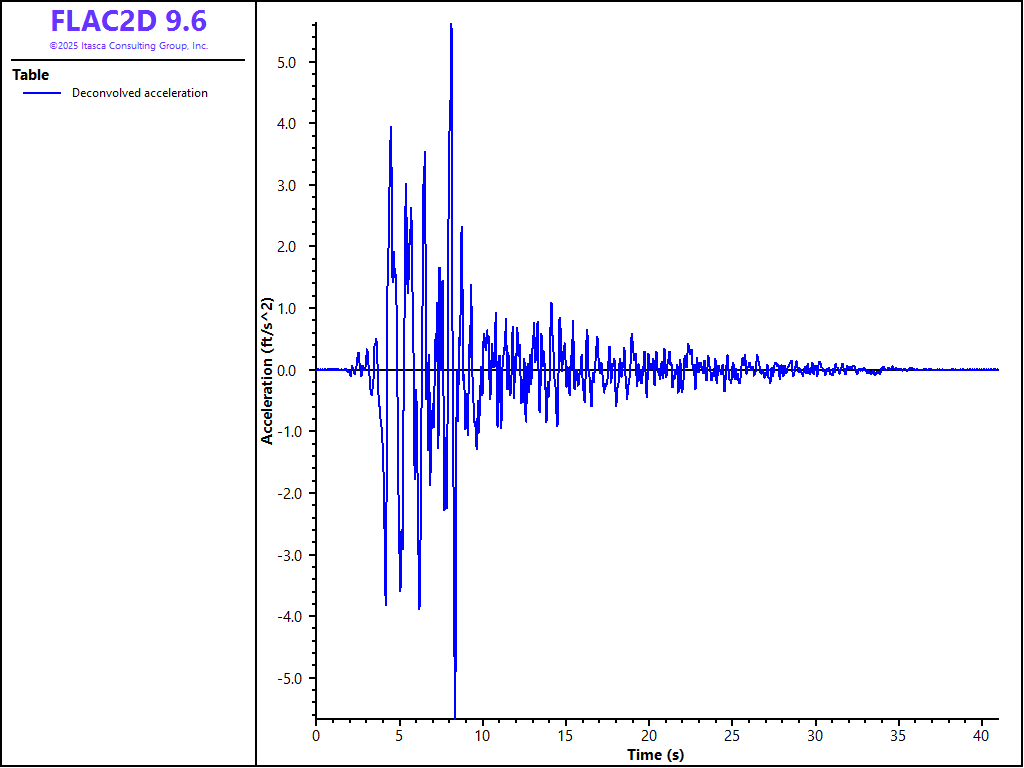Select the Table legend heading
1024x768 pixels.
(30, 75)
